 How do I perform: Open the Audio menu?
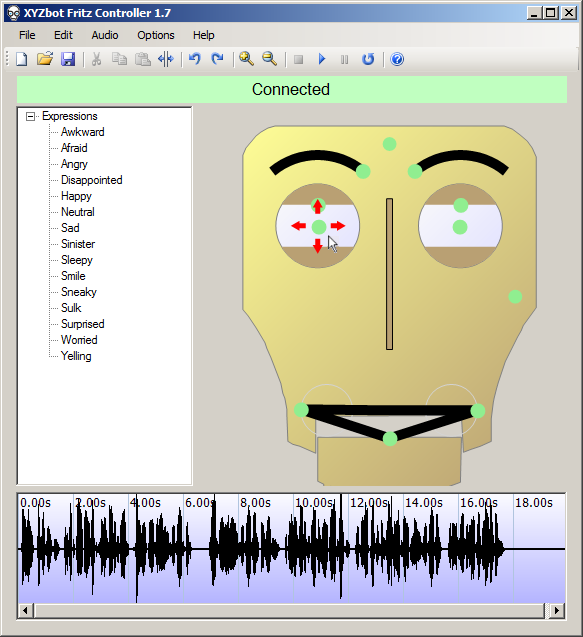[105, 35]
